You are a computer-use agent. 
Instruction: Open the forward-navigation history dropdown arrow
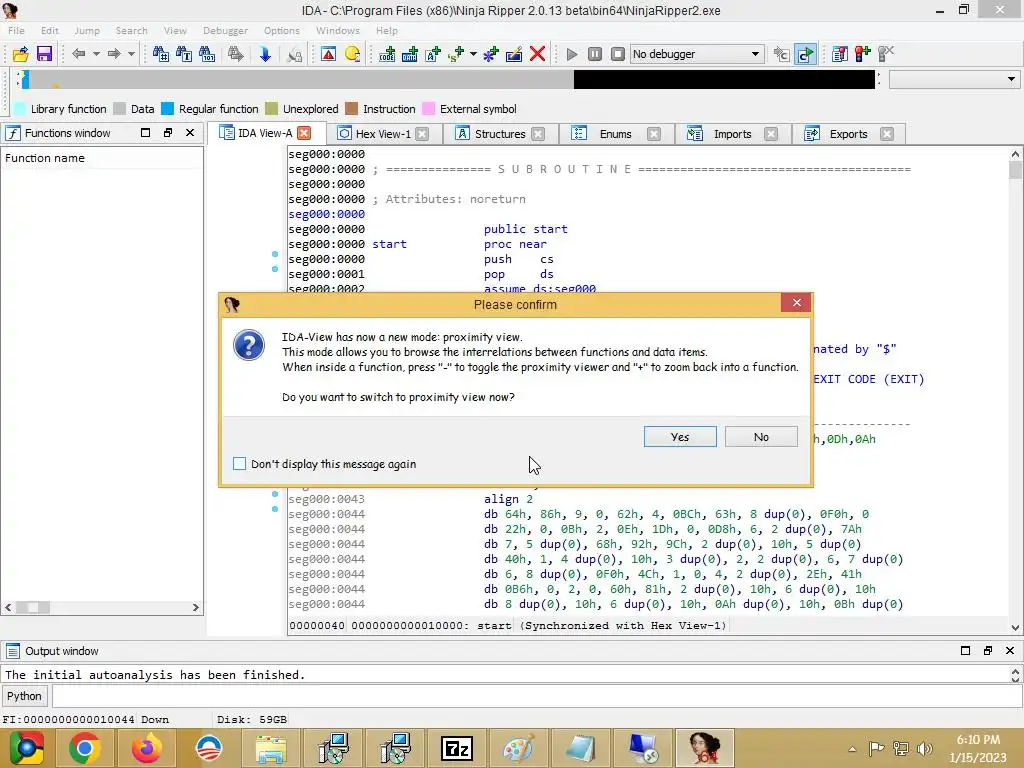click(x=131, y=54)
